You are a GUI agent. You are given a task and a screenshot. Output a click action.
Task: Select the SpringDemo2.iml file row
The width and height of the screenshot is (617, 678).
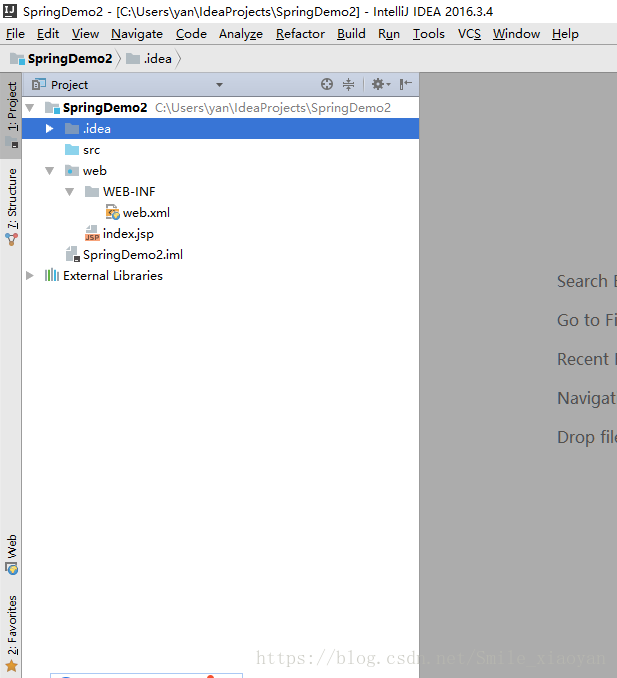[x=221, y=255]
